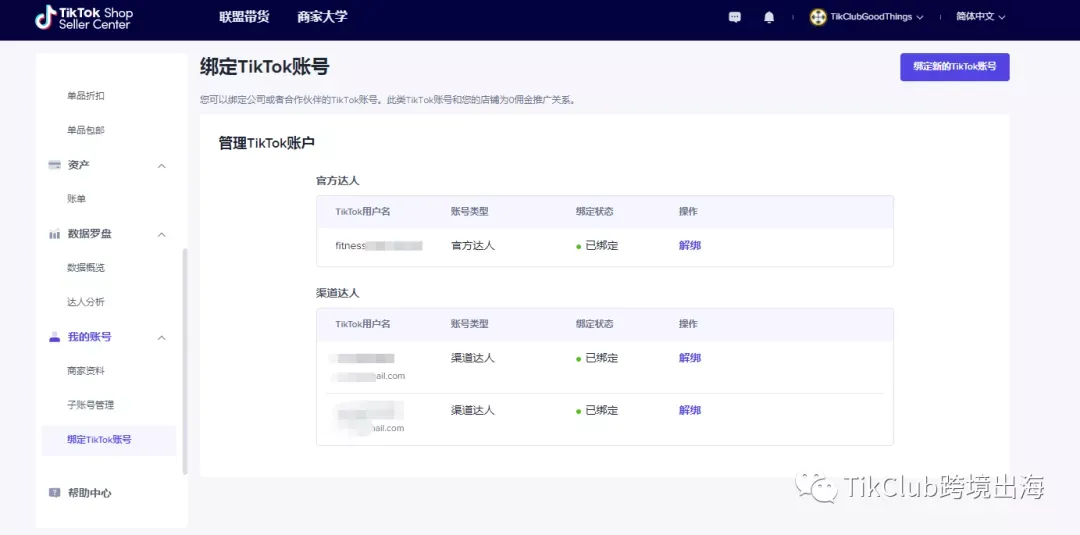Open the 商家大学 top menu
Viewport: 1080px width, 535px height.
322,17
